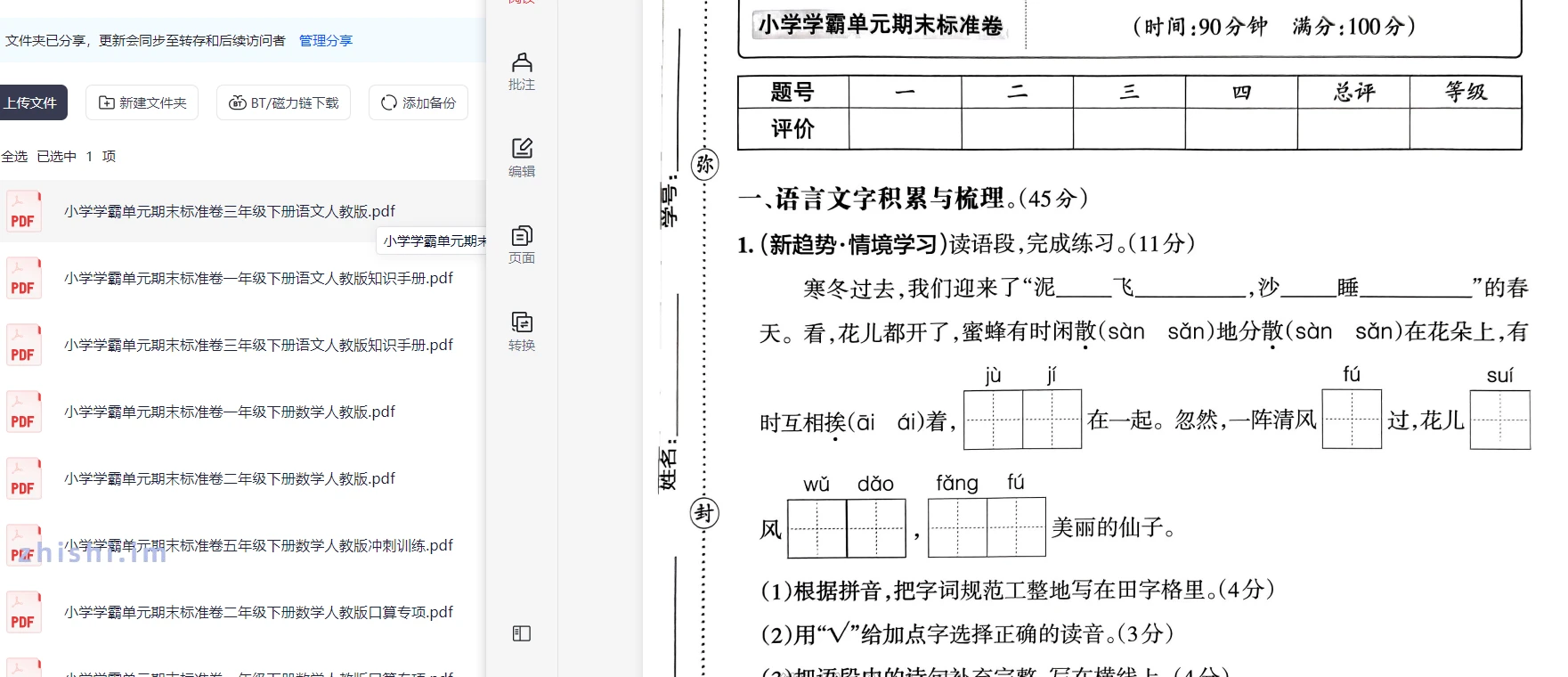
Task: Select file 三年级下册语文人教版.pdf
Action: click(230, 211)
